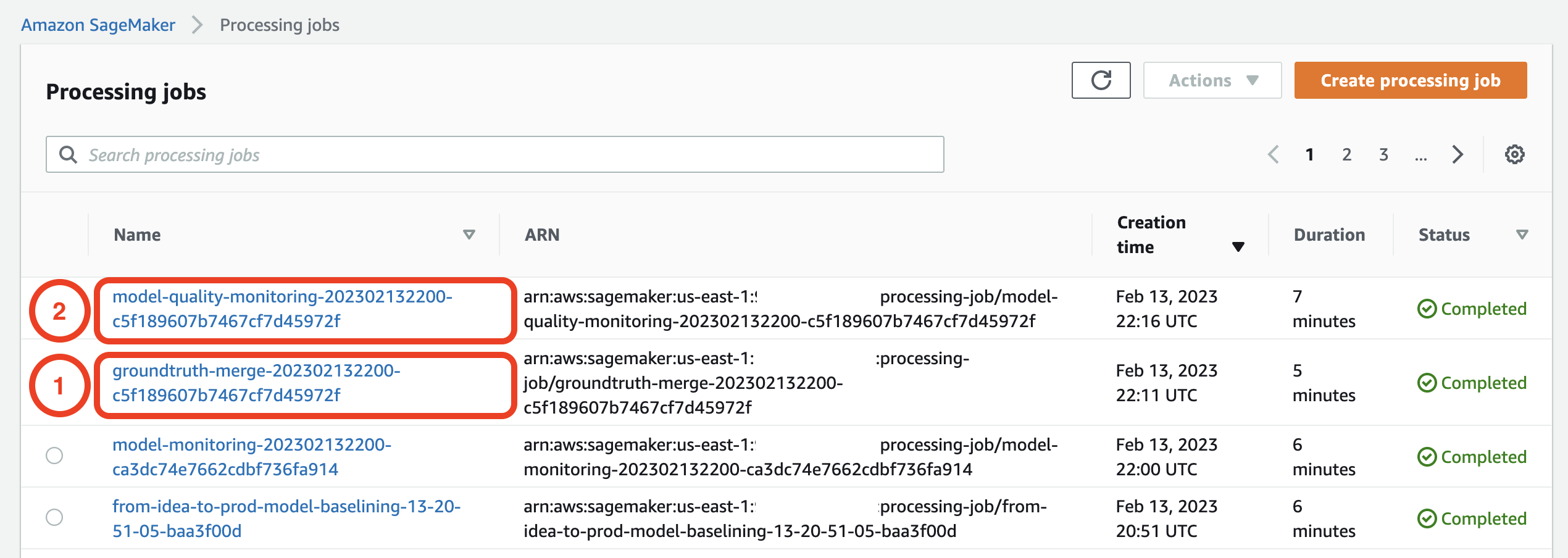
Task: Click Completed status icon for model-quality-monitoring job
Action: 1427,309
